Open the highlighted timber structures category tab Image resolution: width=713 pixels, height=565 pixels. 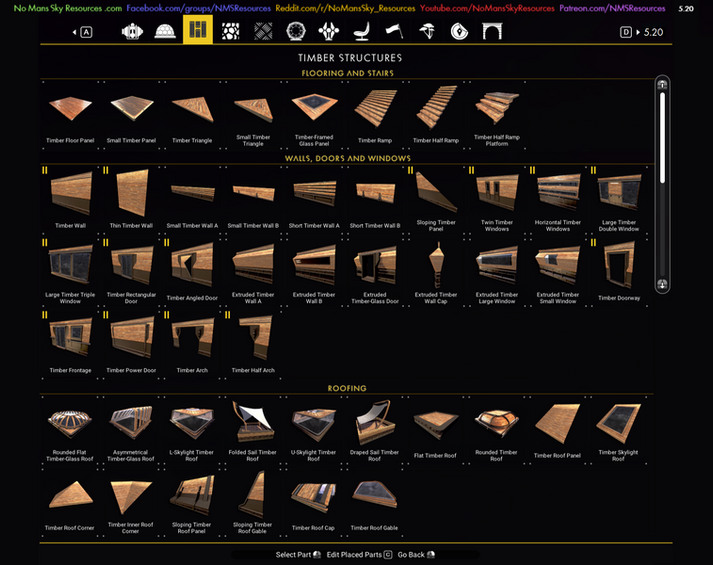[198, 30]
